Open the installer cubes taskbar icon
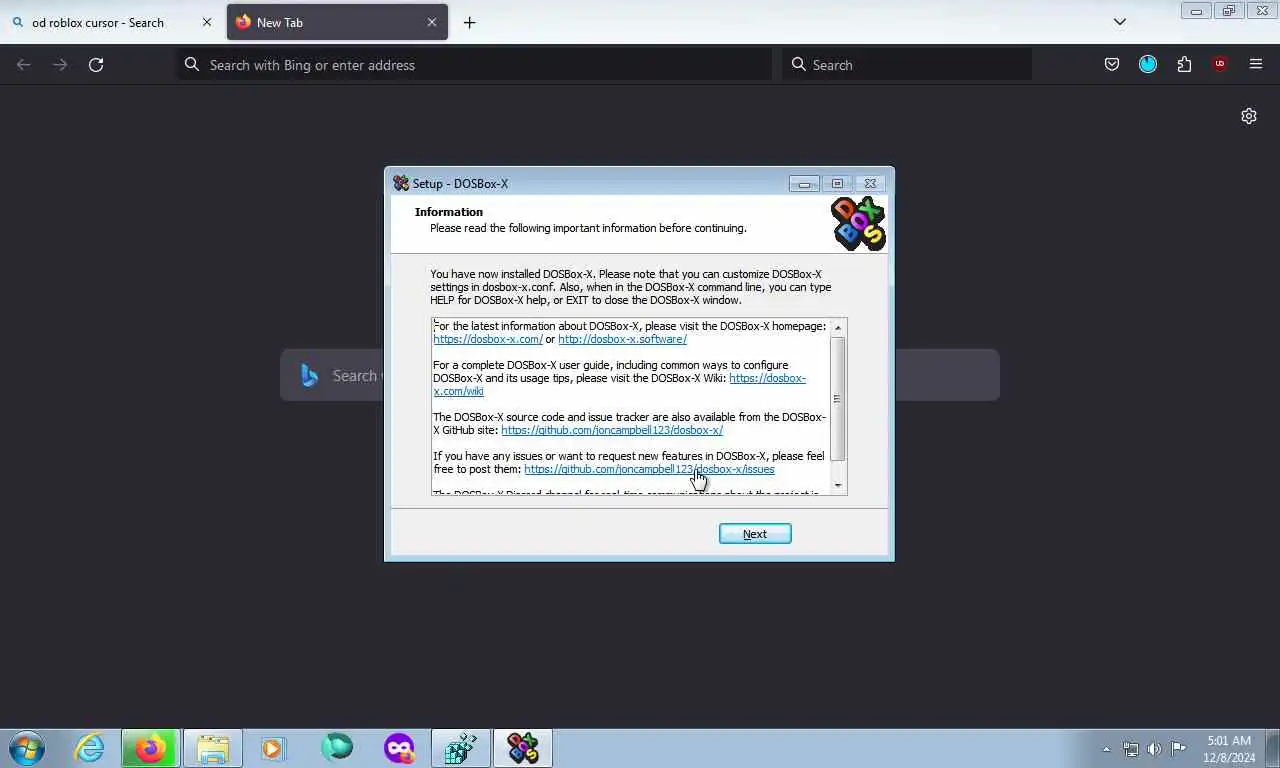This screenshot has height=768, width=1280. pyautogui.click(x=461, y=748)
